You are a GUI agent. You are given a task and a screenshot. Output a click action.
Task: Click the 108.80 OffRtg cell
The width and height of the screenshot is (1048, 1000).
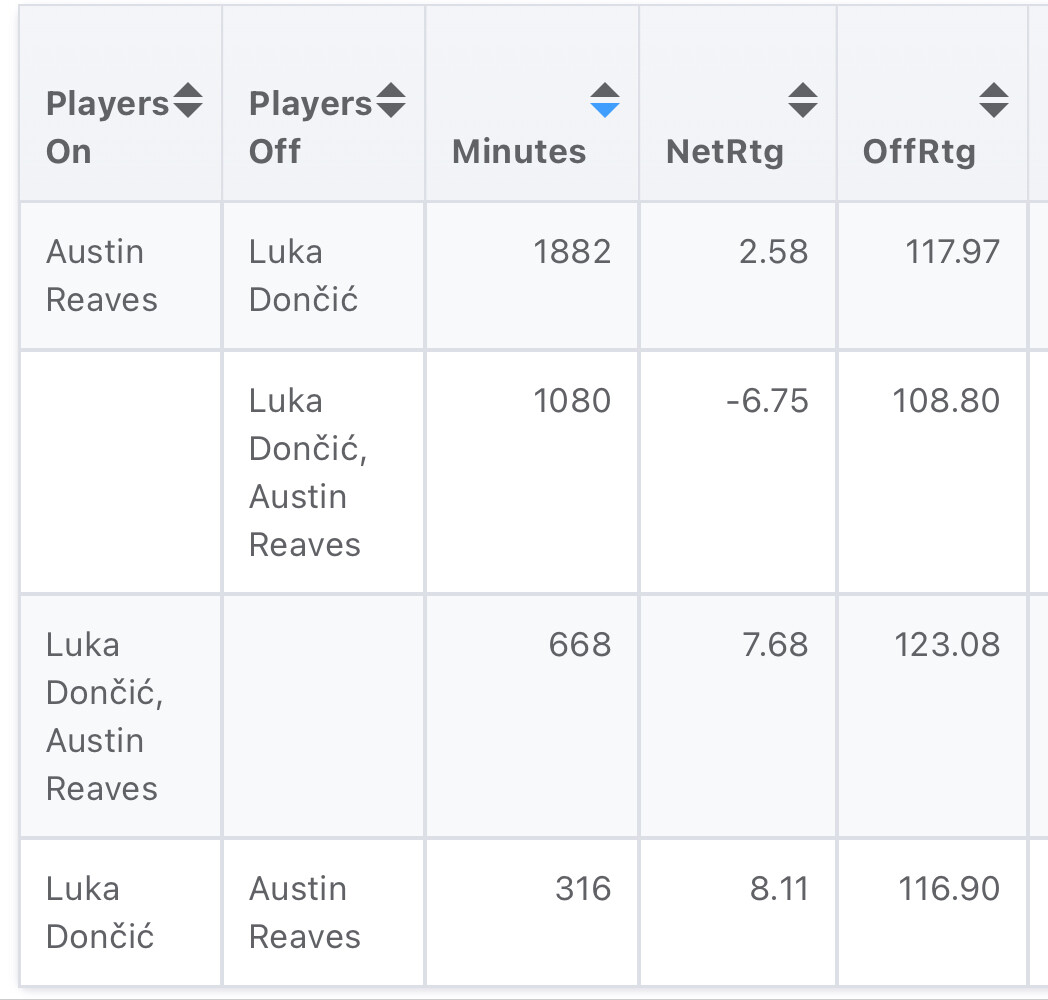point(946,401)
